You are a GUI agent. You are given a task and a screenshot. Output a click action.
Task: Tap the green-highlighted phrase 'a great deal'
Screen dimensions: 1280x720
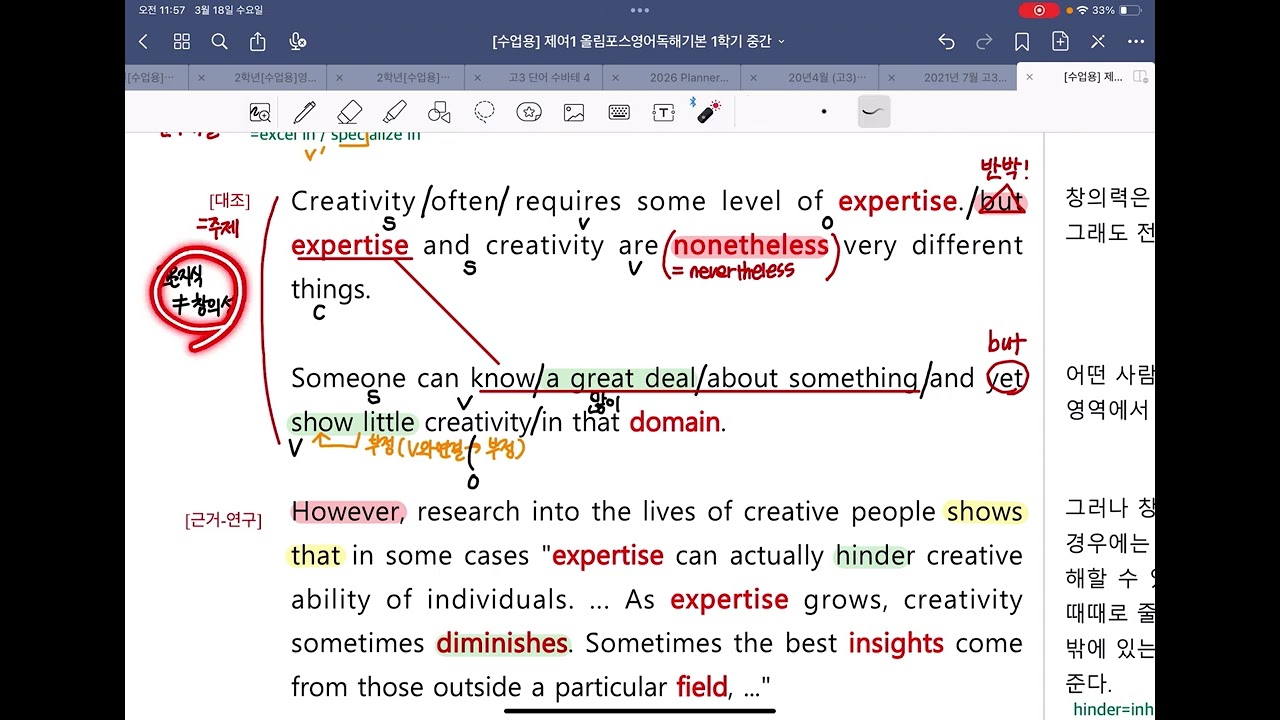tap(620, 378)
